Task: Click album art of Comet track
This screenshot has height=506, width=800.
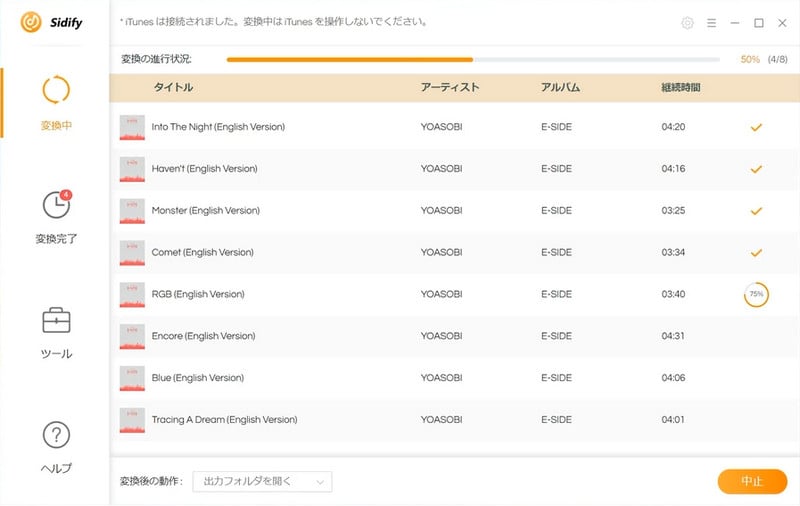Action: point(132,252)
